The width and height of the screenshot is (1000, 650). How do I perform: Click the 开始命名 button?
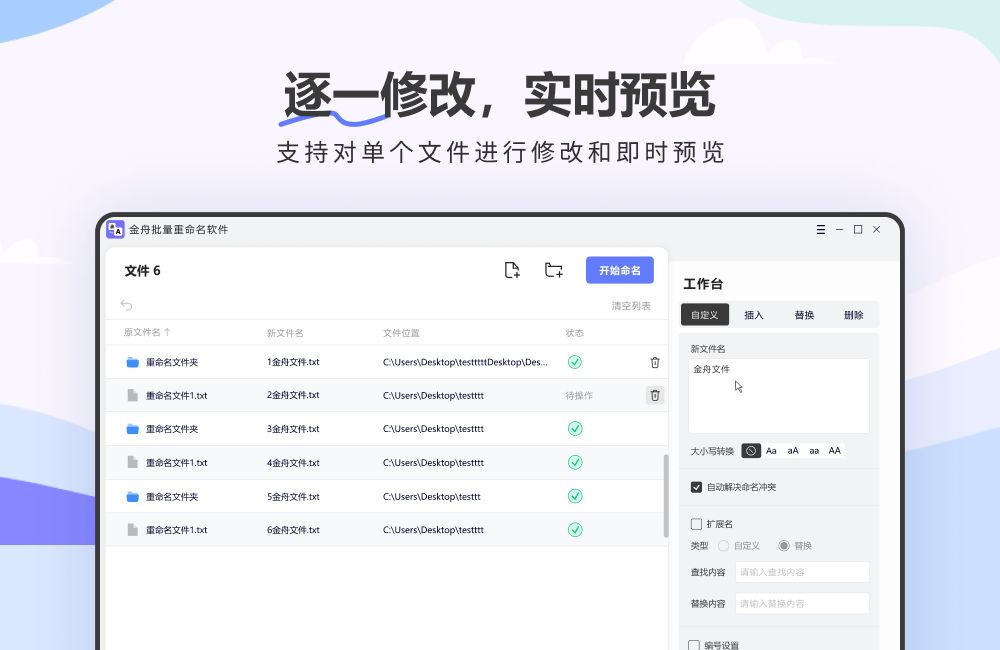point(619,269)
